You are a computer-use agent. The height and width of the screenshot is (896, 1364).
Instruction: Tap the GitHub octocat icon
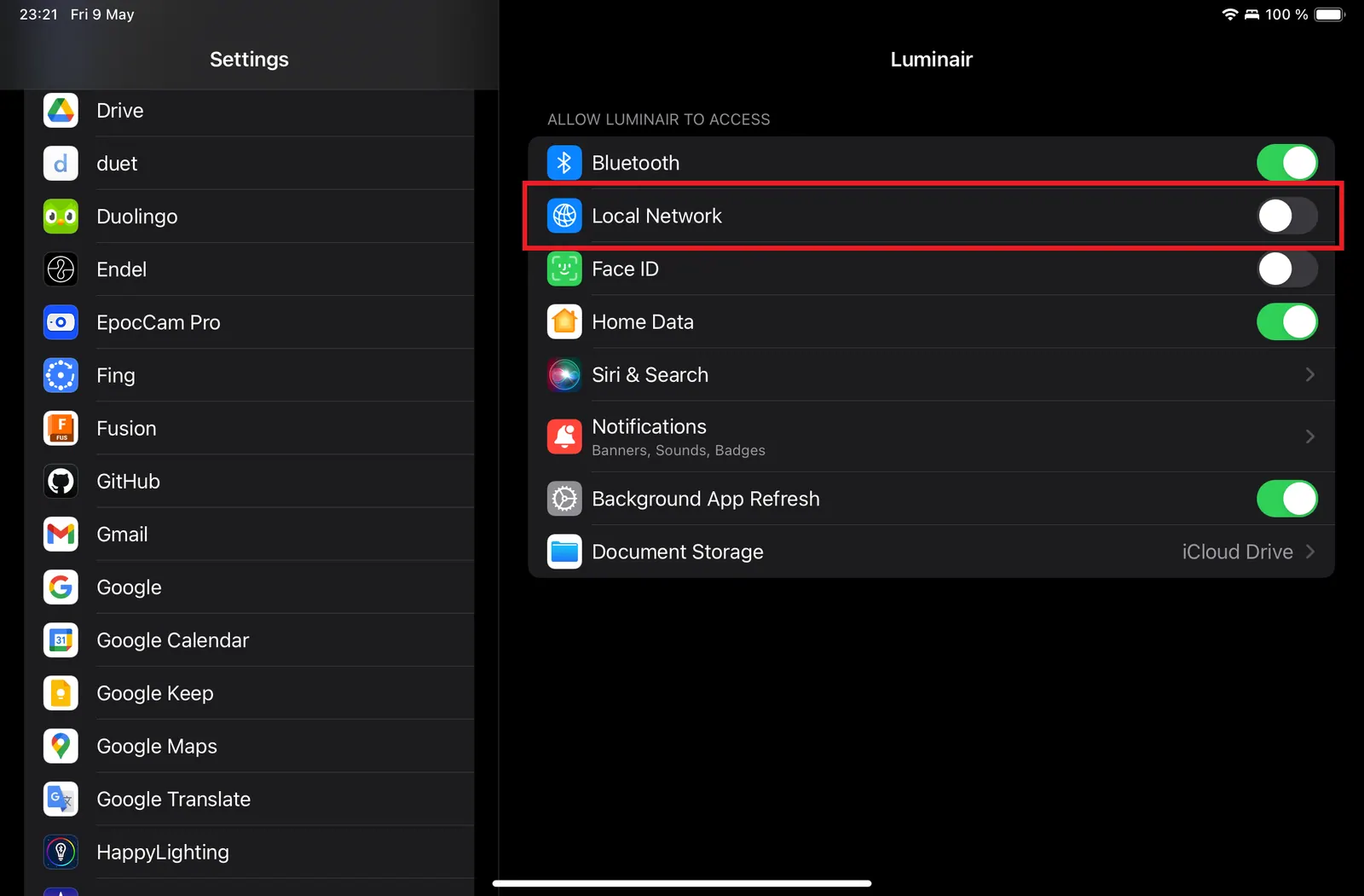pos(61,482)
